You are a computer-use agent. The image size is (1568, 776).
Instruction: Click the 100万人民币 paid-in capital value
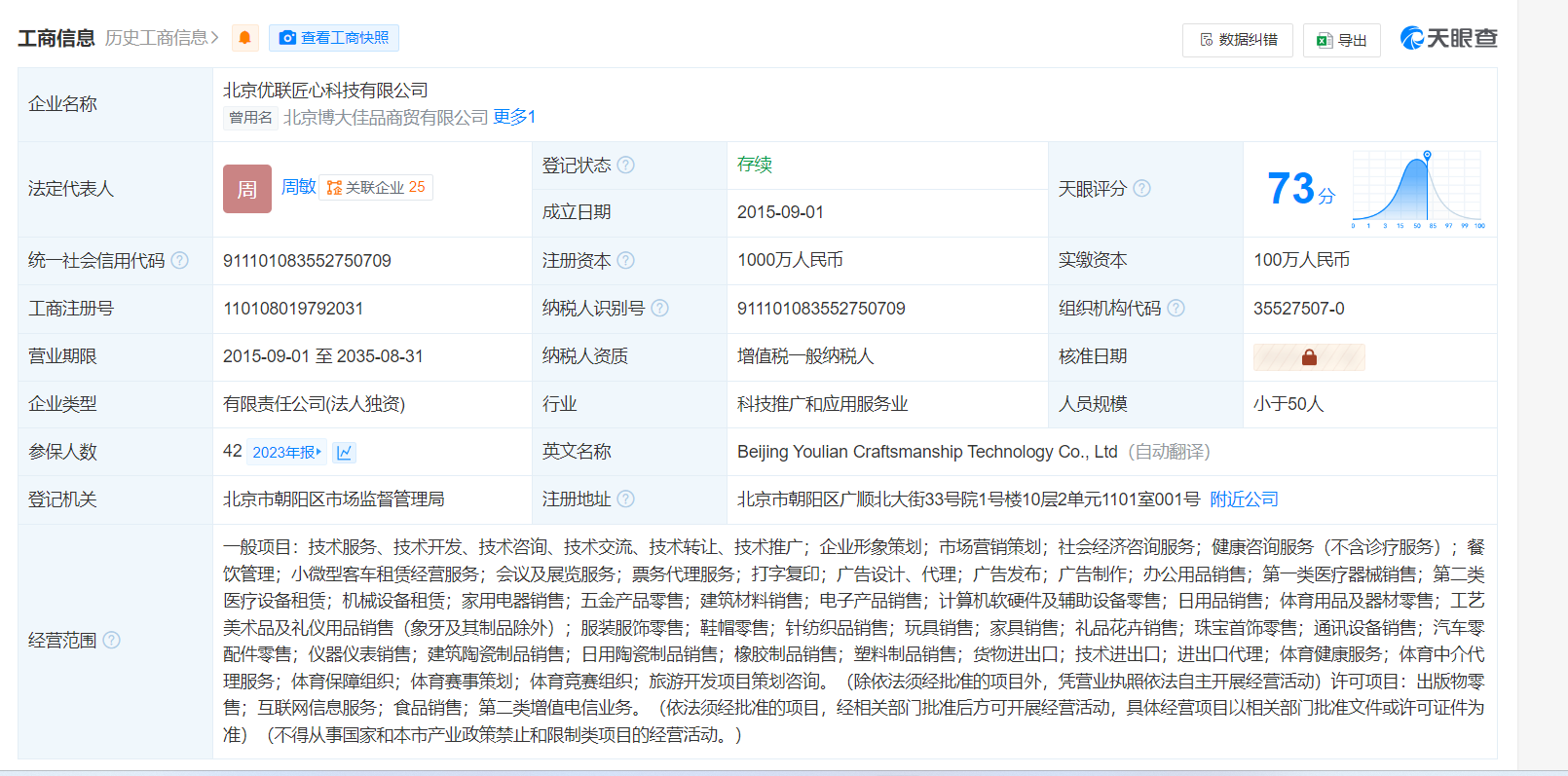pos(1301,261)
